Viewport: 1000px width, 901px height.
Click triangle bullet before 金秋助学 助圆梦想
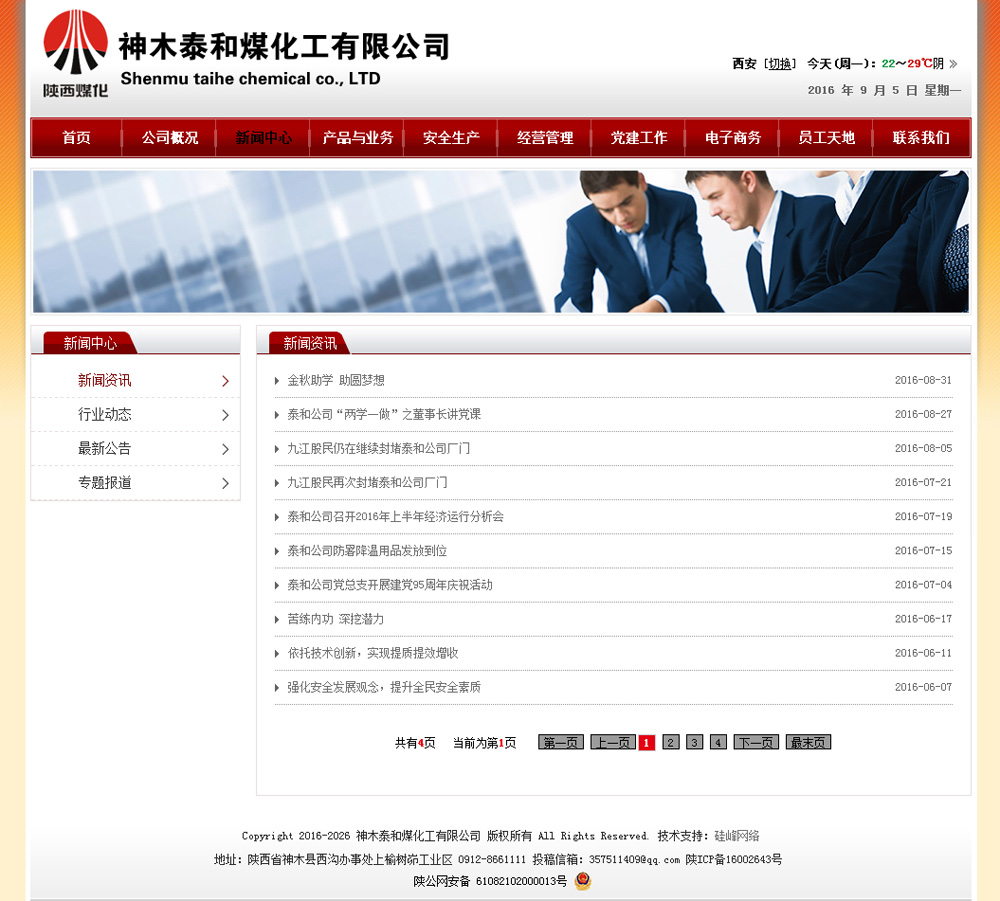[277, 381]
